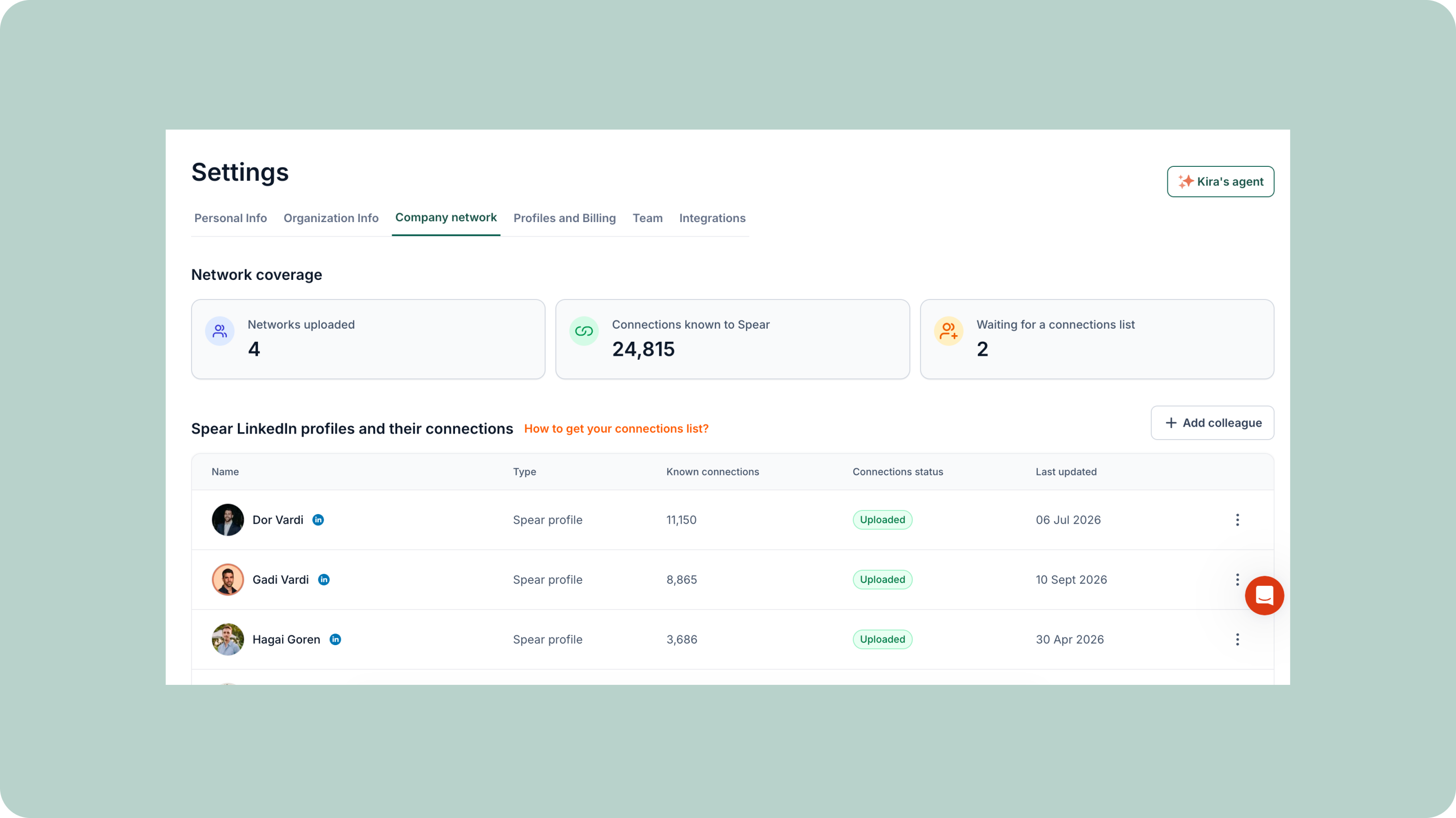The height and width of the screenshot is (818, 1456).
Task: Click the Hagai Goren name text
Action: tap(286, 640)
